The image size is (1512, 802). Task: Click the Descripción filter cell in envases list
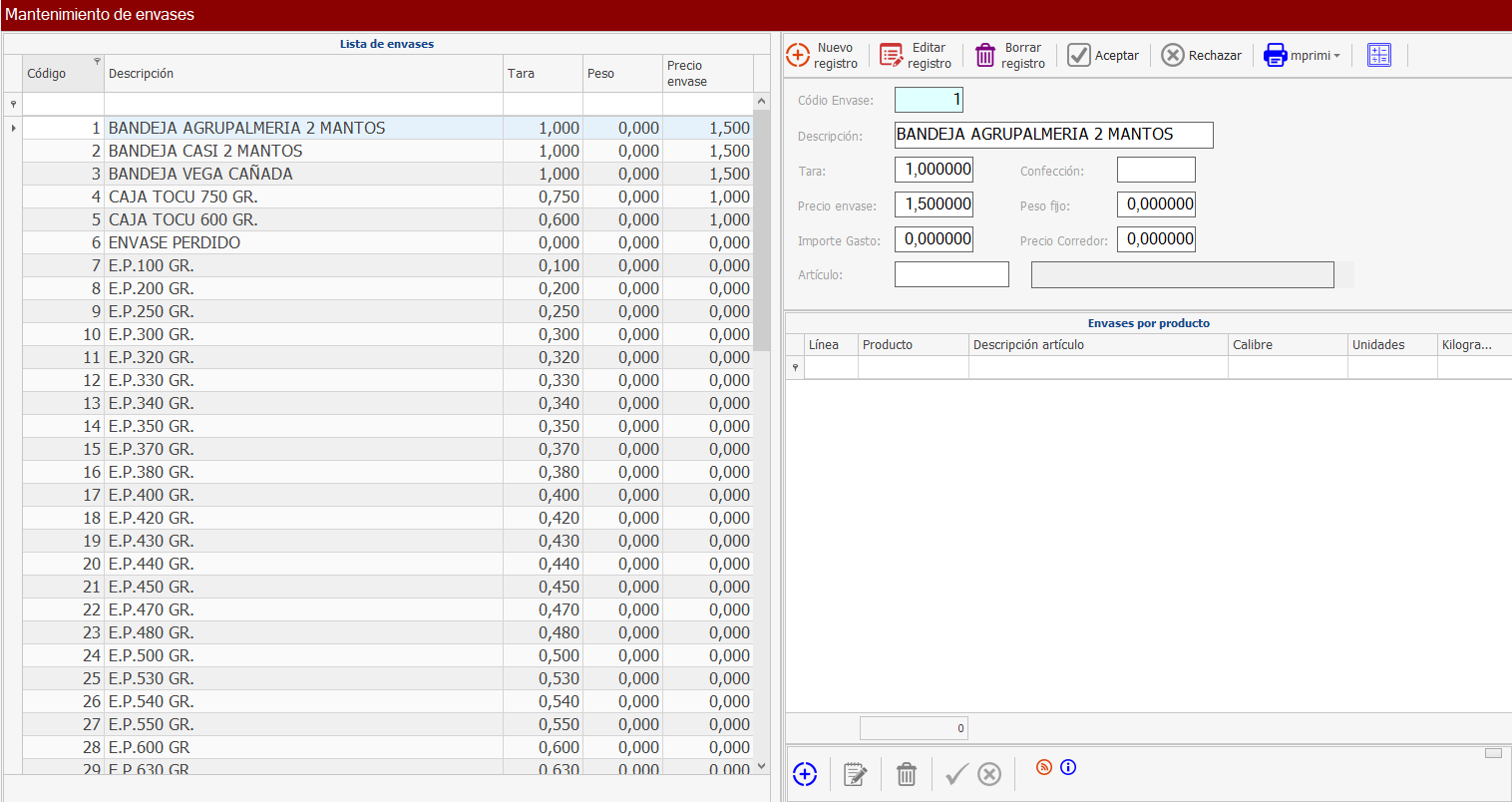click(304, 104)
